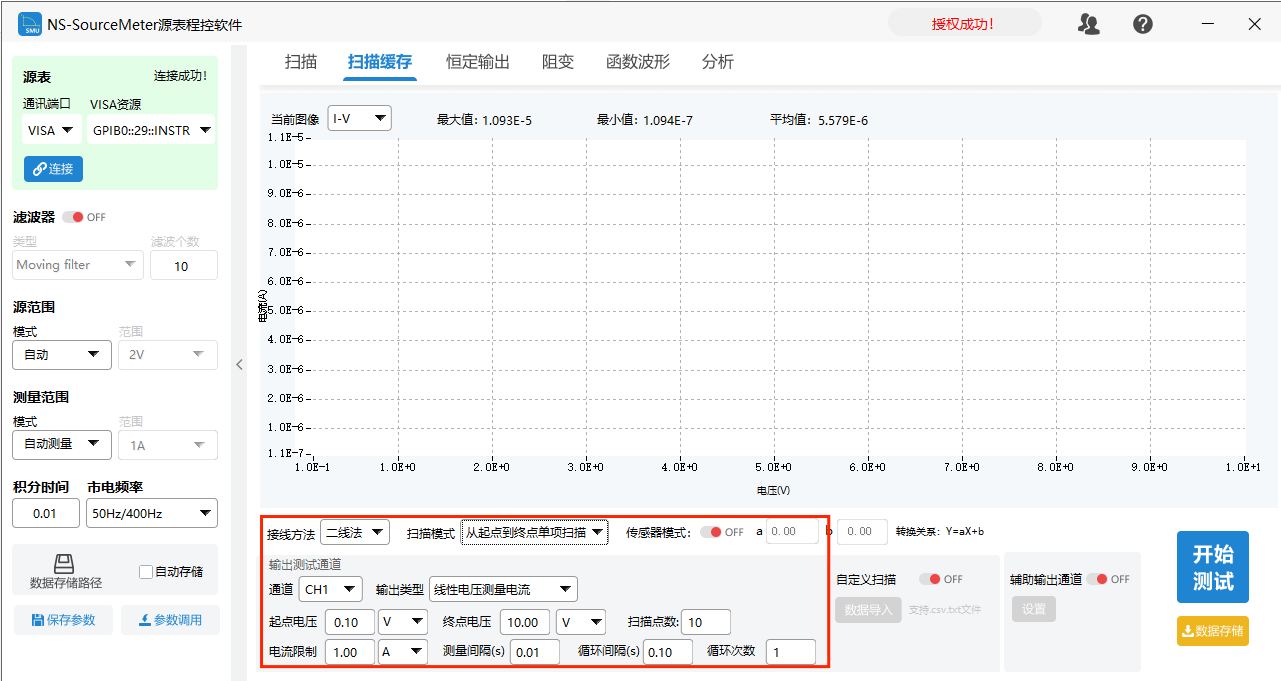Viewport: 1281px width, 681px height.
Task: Switch to the 分析 tab
Action: point(718,62)
